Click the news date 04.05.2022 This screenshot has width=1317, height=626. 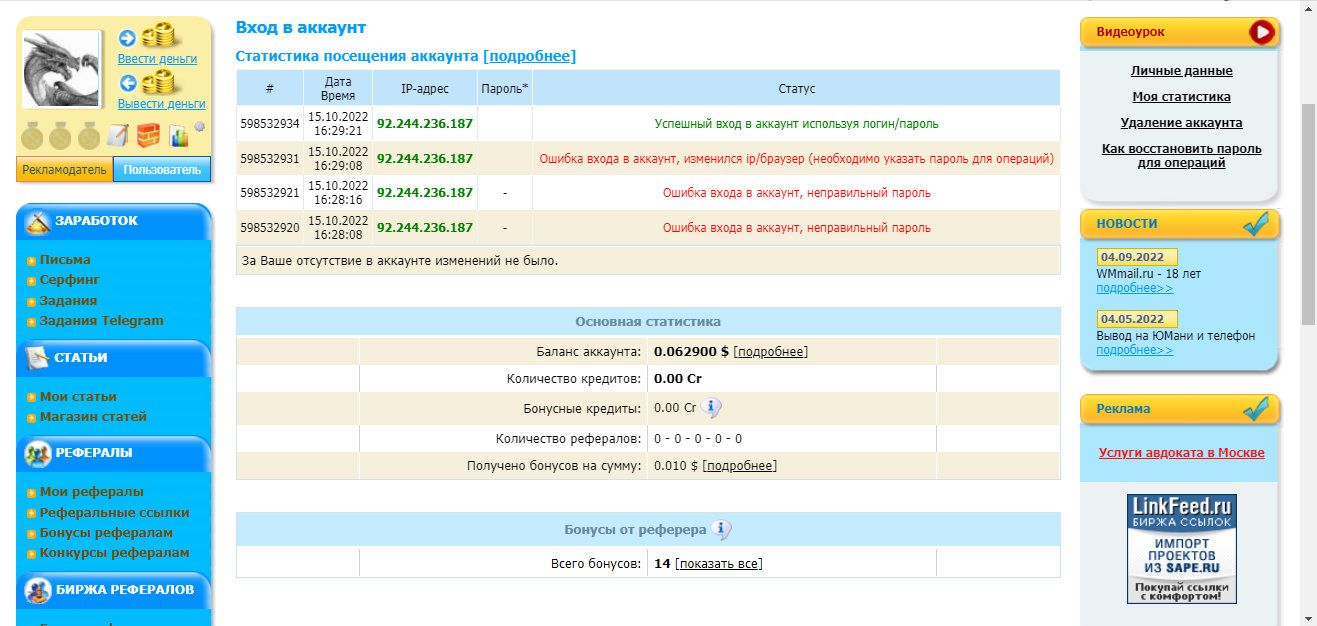pos(1137,319)
